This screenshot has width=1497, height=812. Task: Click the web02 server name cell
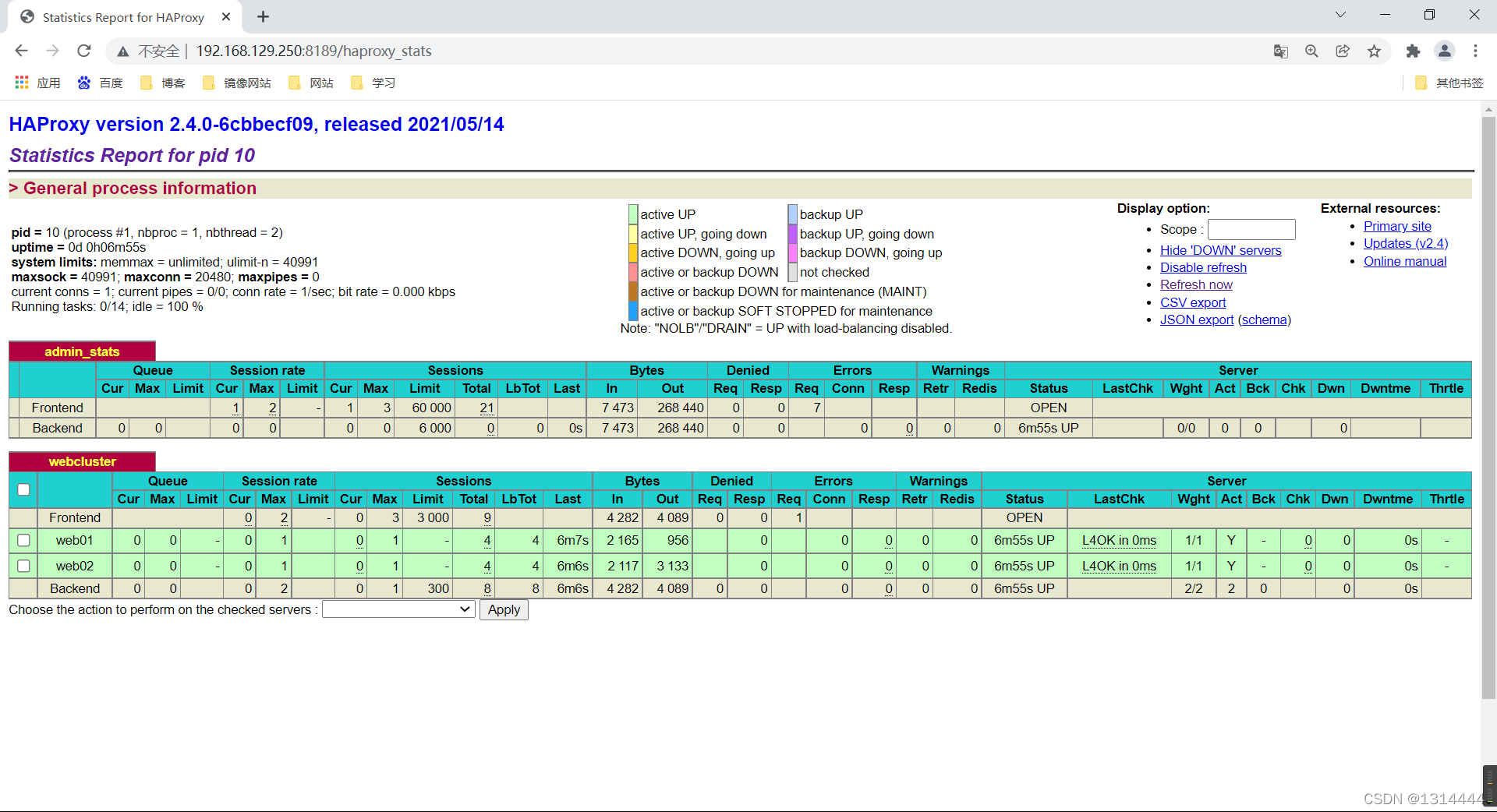75,566
